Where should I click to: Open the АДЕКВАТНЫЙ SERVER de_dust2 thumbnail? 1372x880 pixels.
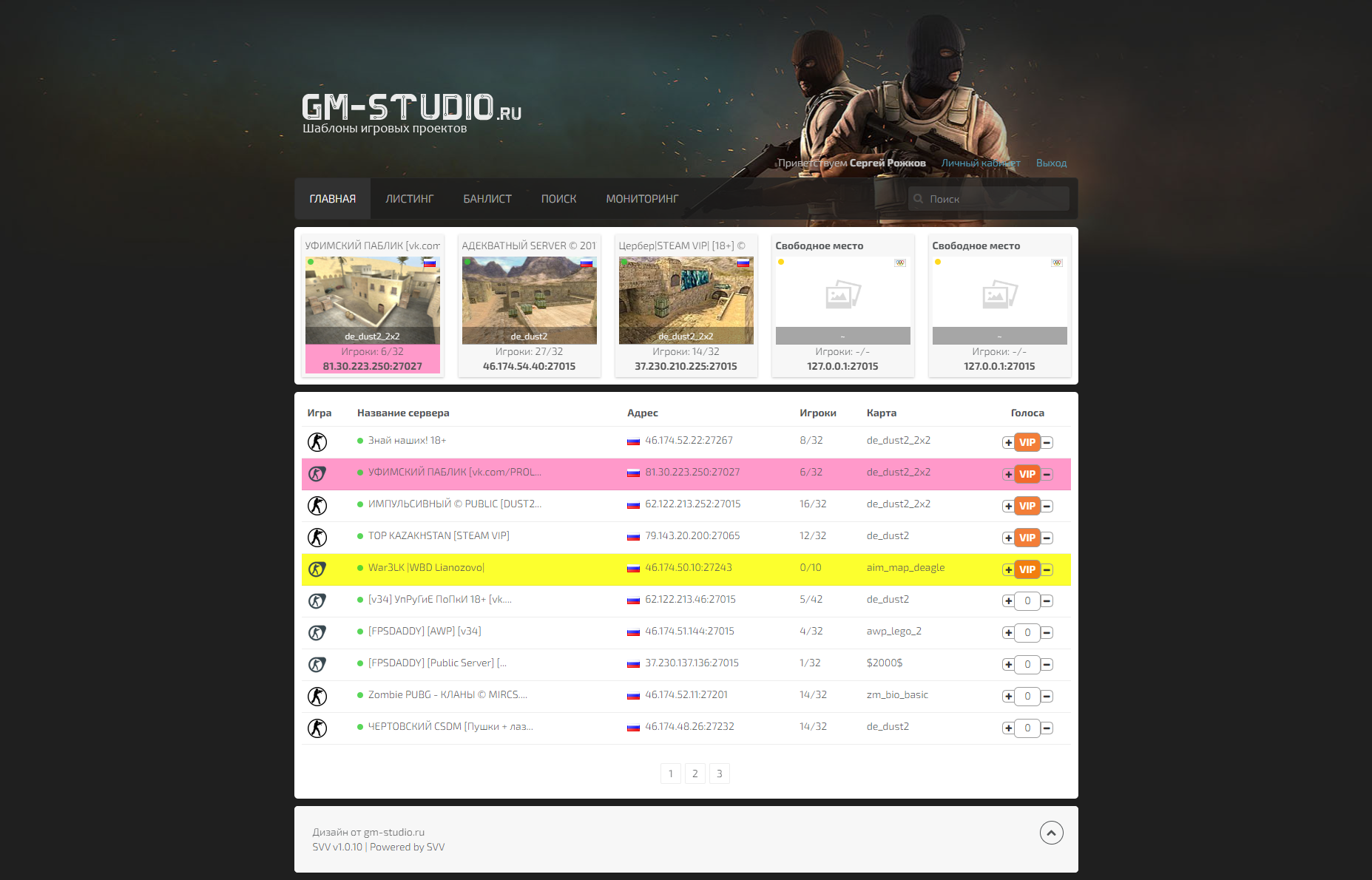click(529, 299)
